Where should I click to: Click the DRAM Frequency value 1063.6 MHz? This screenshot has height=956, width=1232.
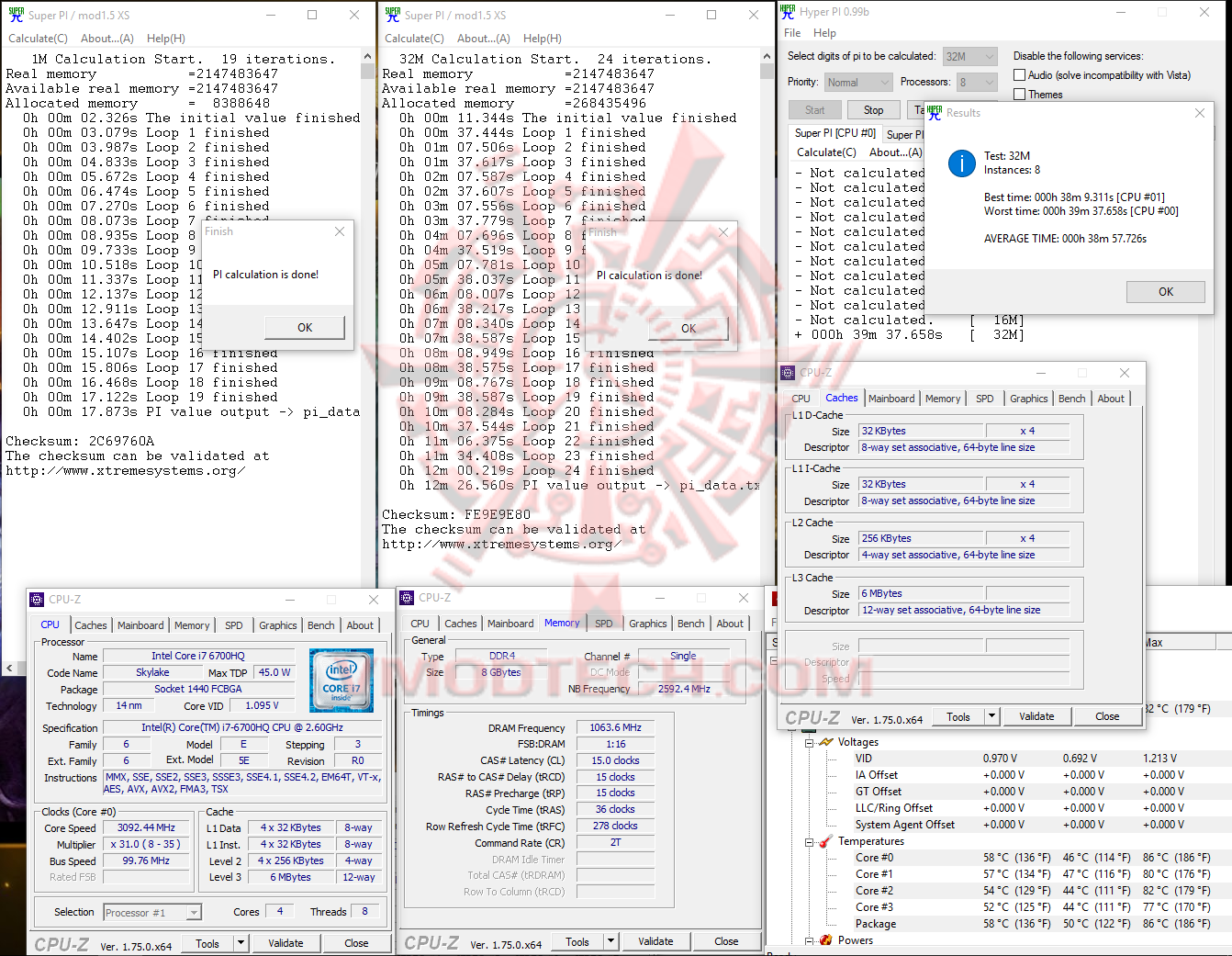point(615,727)
